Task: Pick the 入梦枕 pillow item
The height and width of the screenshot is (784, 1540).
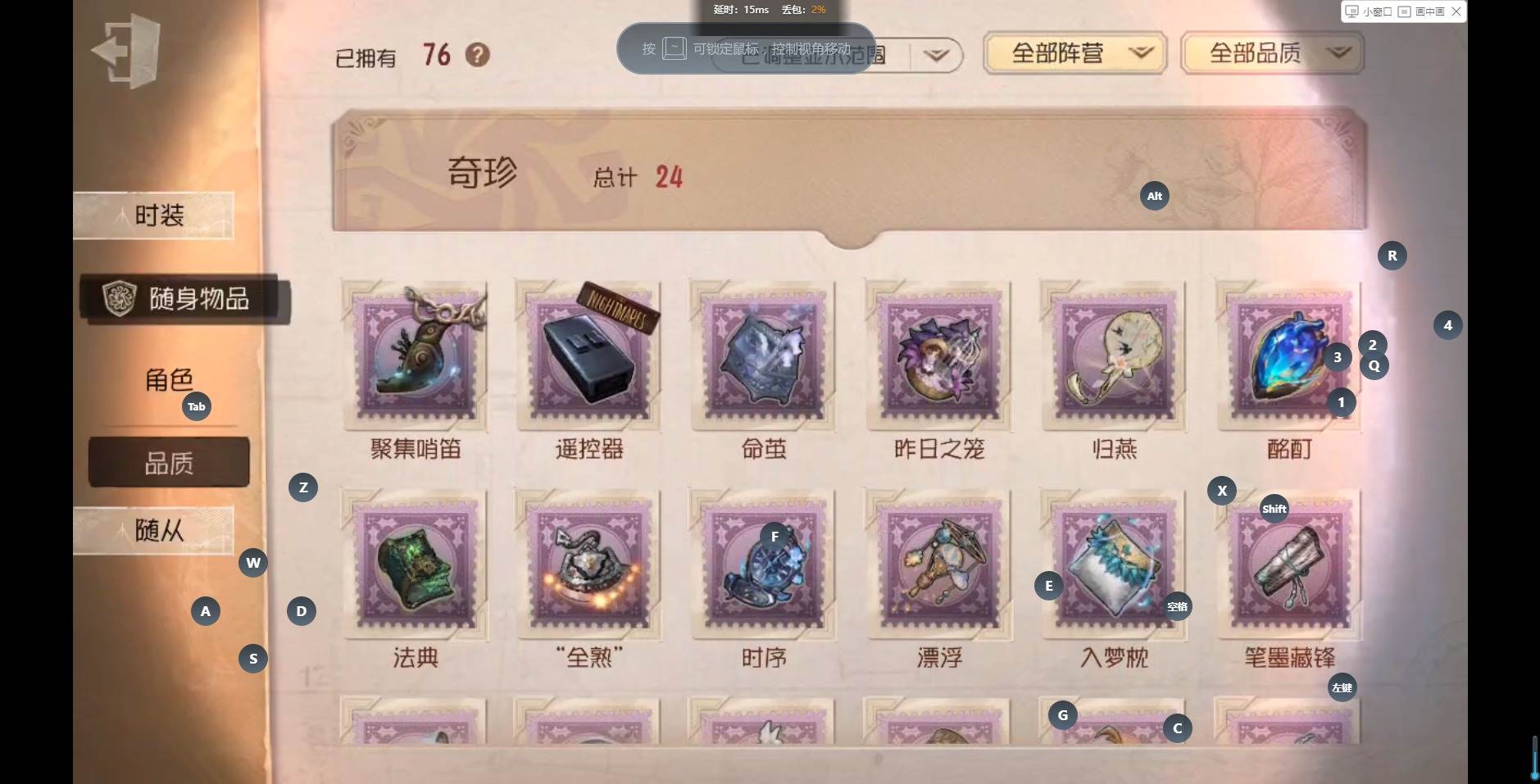Action: point(1114,565)
